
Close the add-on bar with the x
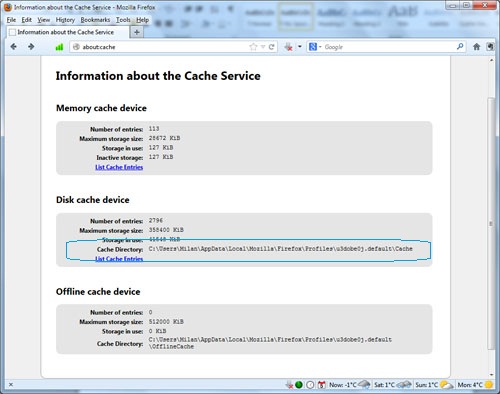click(11, 385)
